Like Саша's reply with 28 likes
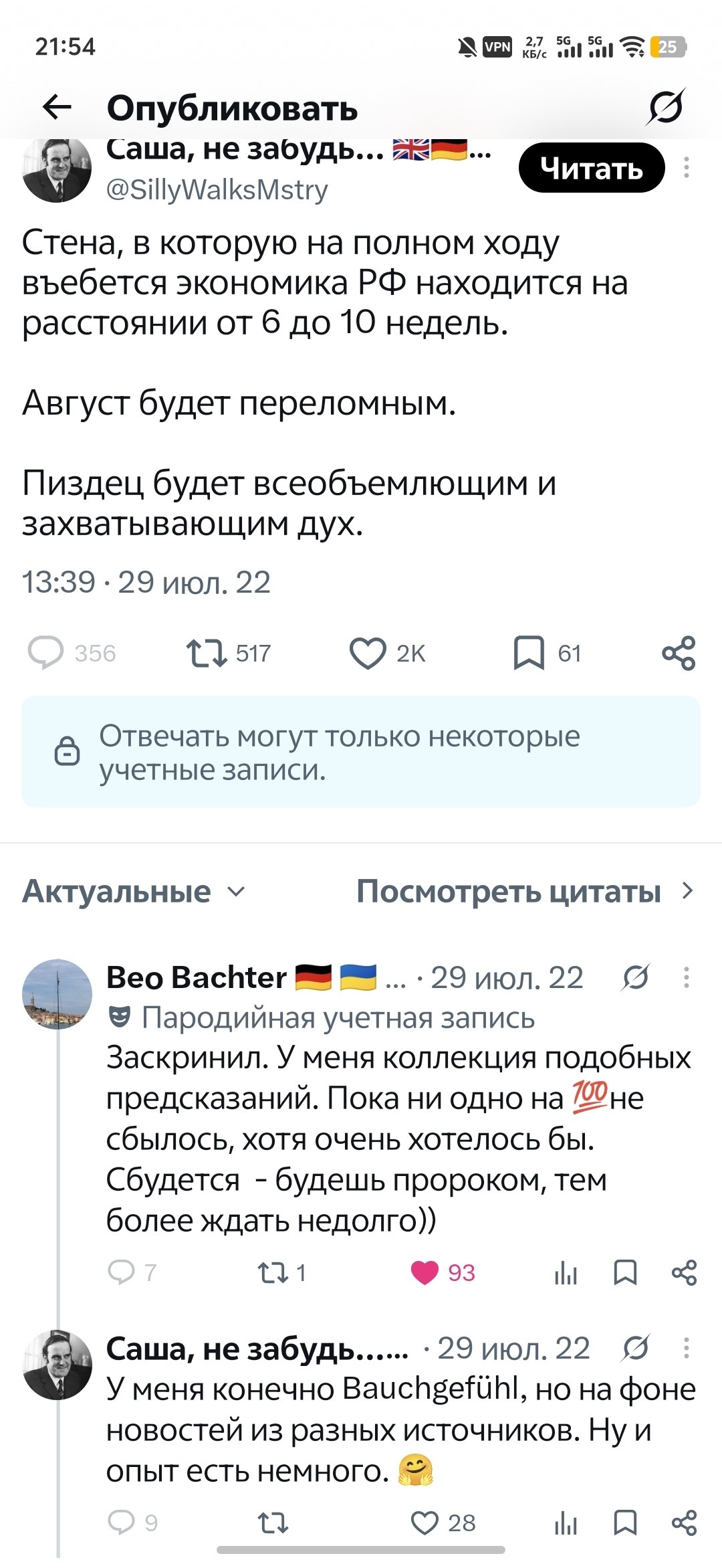The width and height of the screenshot is (722, 1568). pyautogui.click(x=425, y=1523)
